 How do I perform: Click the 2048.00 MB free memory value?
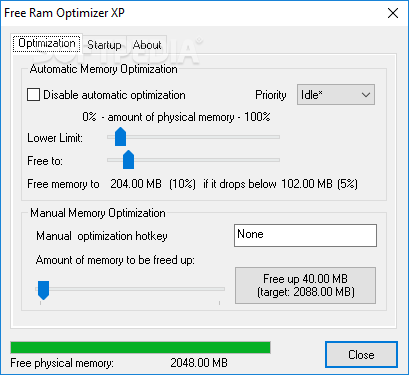click(x=199, y=363)
